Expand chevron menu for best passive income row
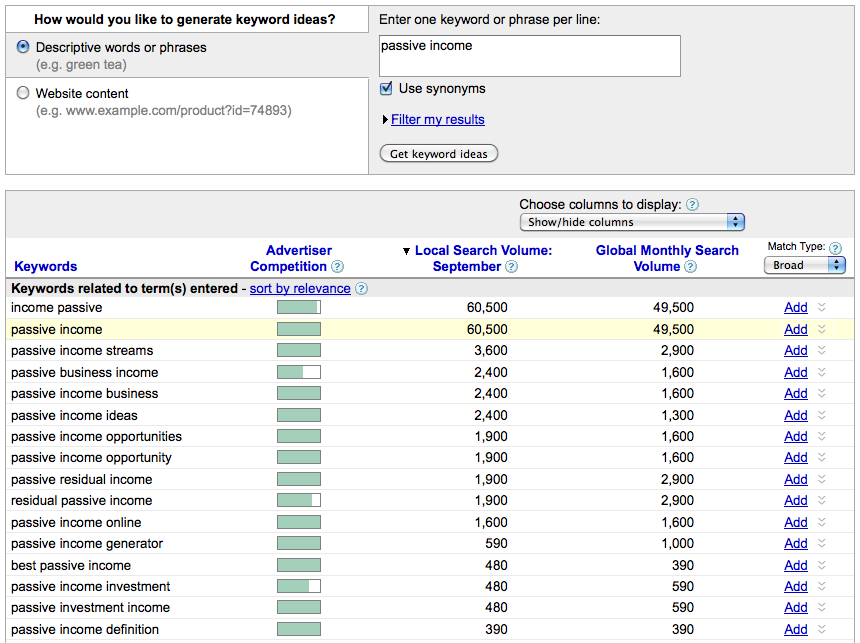Image resolution: width=860 pixels, height=643 pixels. click(822, 565)
